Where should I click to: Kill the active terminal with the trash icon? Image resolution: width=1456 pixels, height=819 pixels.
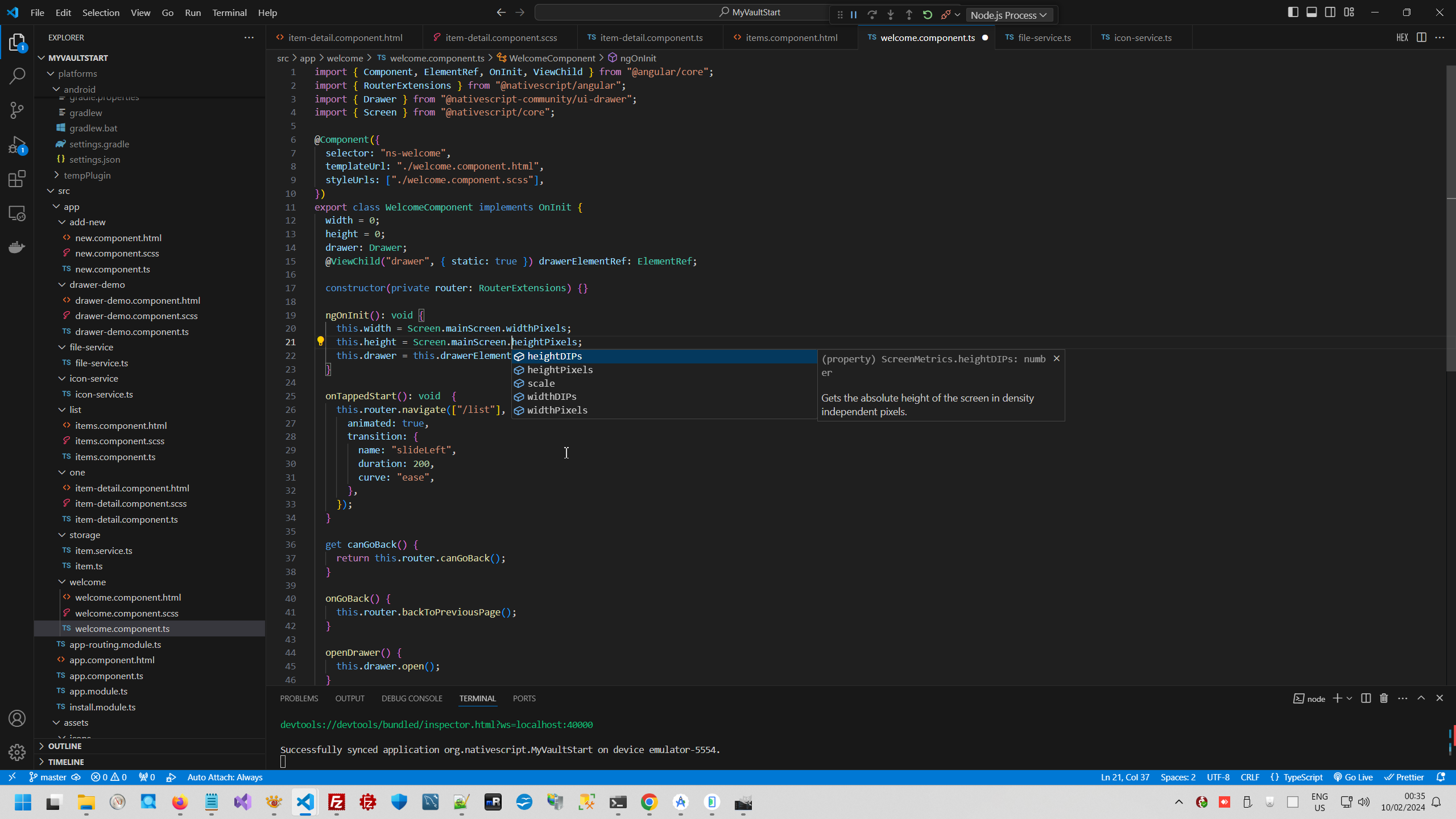[1383, 698]
